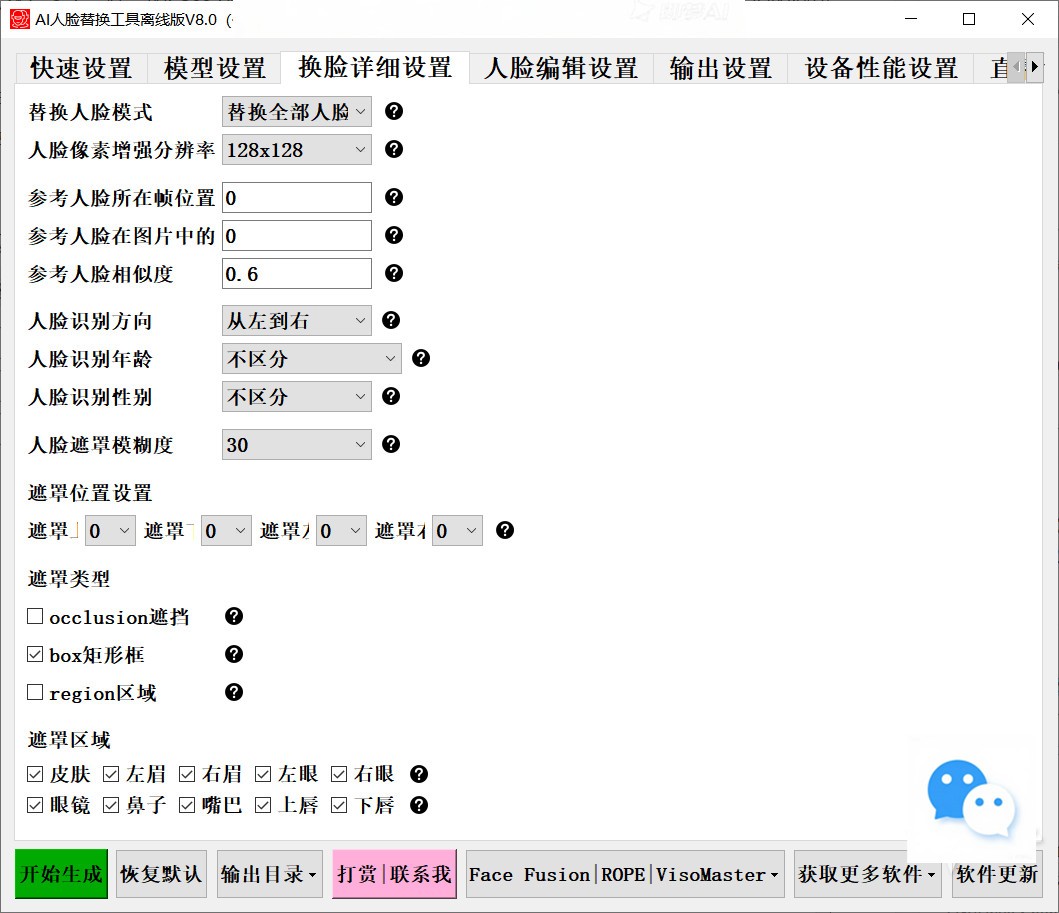The image size is (1059, 913).
Task: Open help icon for 人脸识别方向
Action: pyautogui.click(x=391, y=320)
